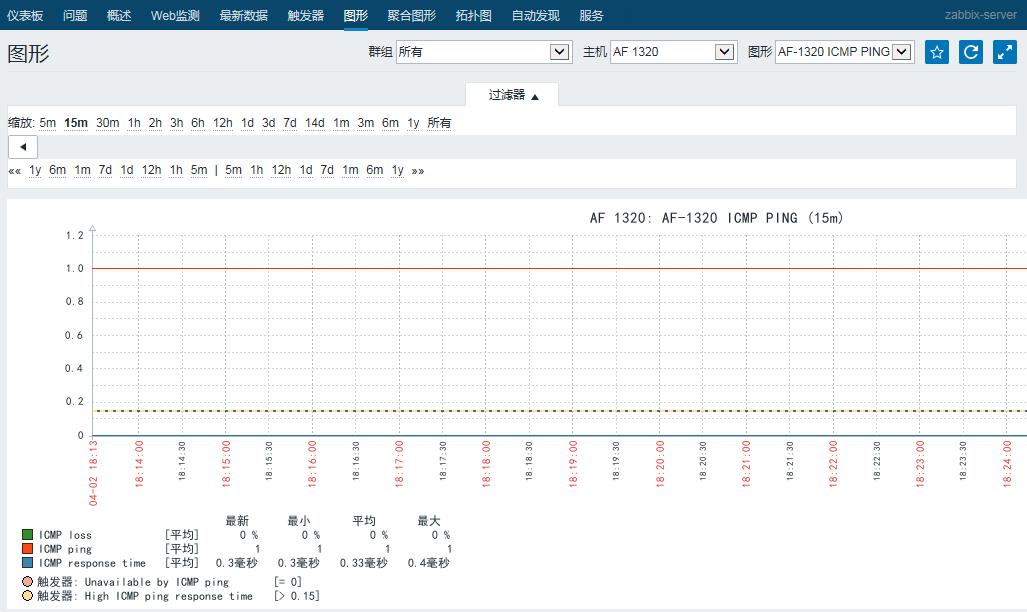Set zoom to 3m

(x=366, y=123)
